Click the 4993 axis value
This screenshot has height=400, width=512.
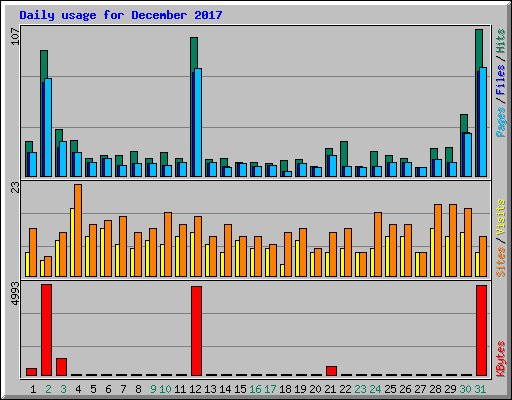[15, 294]
